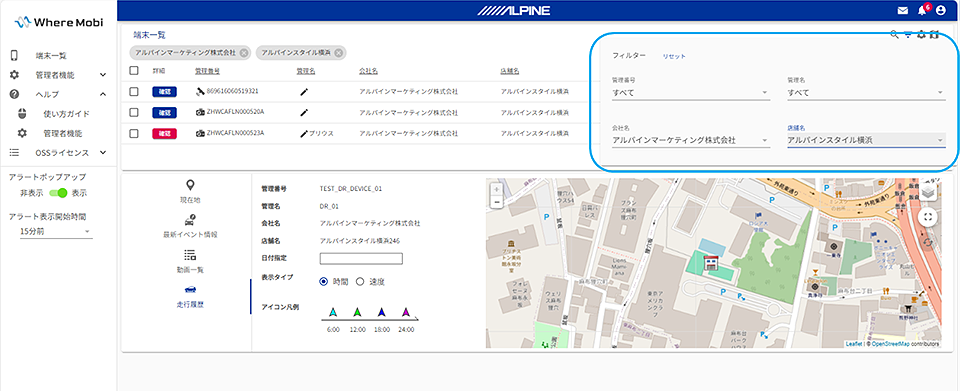
Task: Open 端末一覧 in the sidebar
Action: 51,56
